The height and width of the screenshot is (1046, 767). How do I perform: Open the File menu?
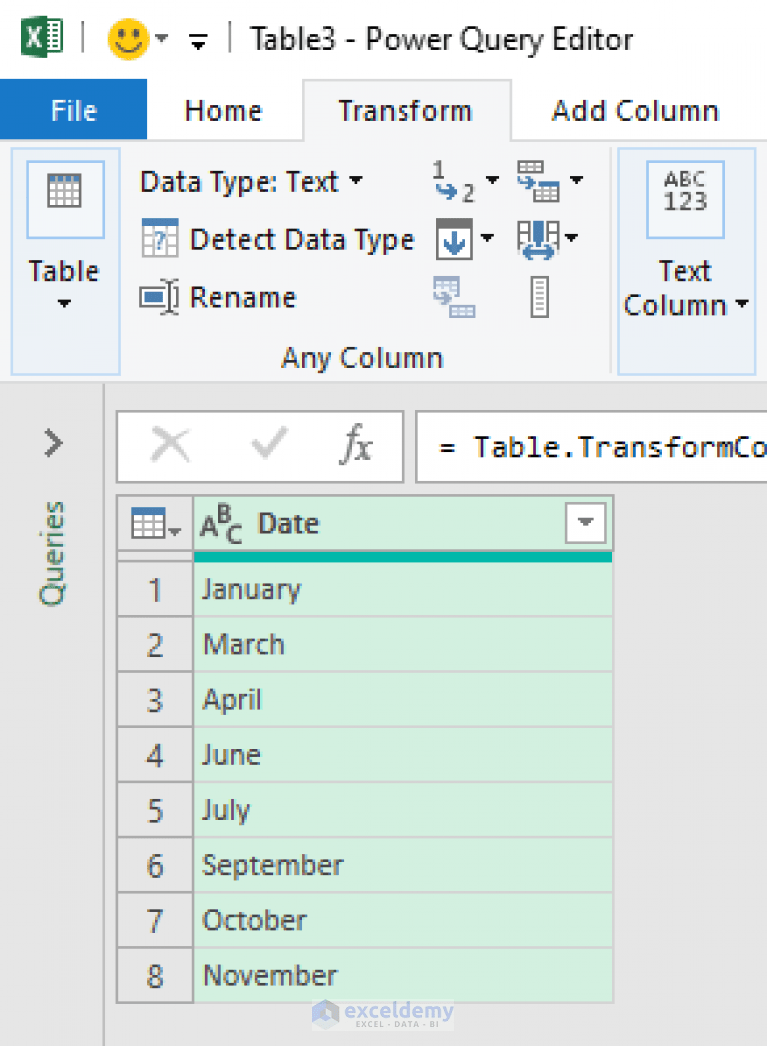click(x=72, y=110)
